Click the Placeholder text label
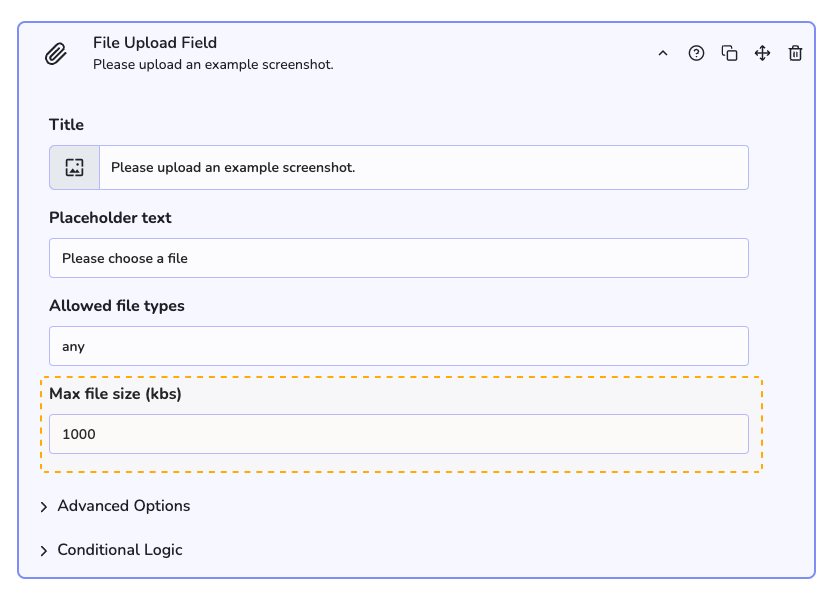Image resolution: width=836 pixels, height=599 pixels. tap(110, 218)
